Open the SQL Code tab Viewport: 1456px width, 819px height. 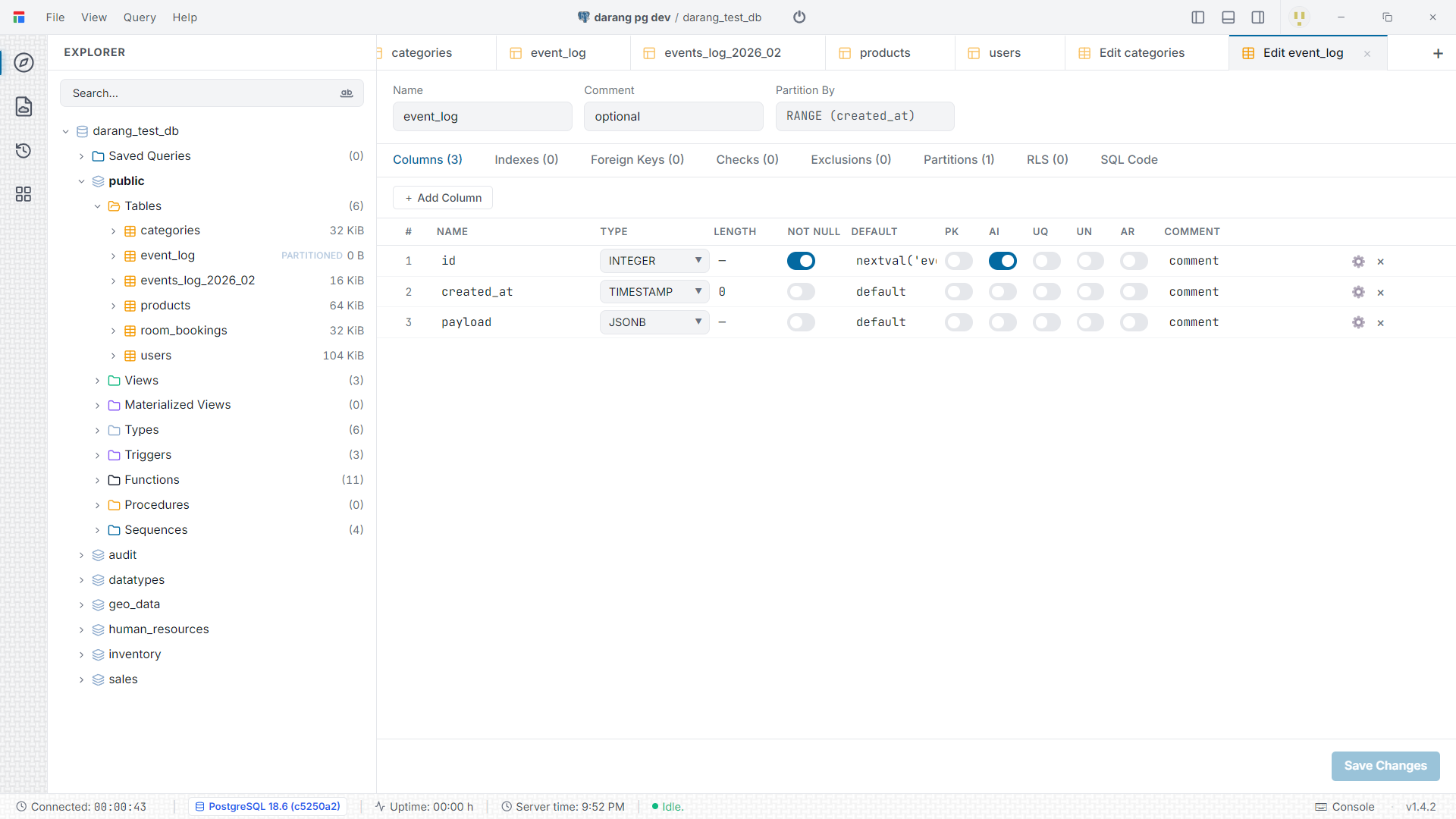(x=1128, y=160)
